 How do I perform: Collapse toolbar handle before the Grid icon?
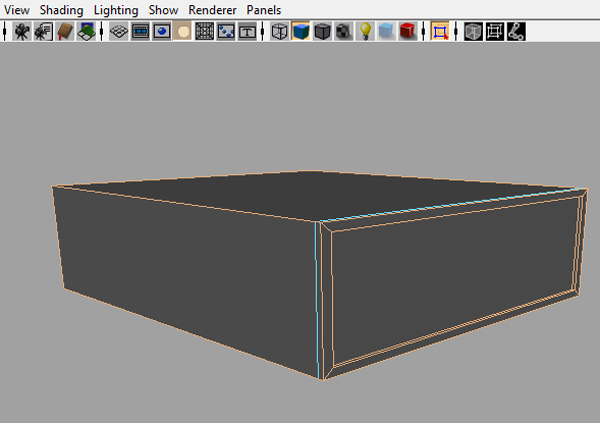tap(101, 31)
